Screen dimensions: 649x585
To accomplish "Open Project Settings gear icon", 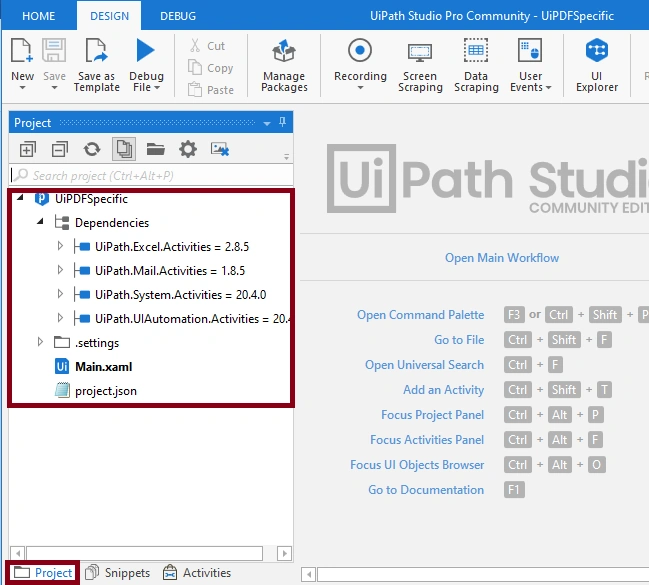I will click(188, 149).
